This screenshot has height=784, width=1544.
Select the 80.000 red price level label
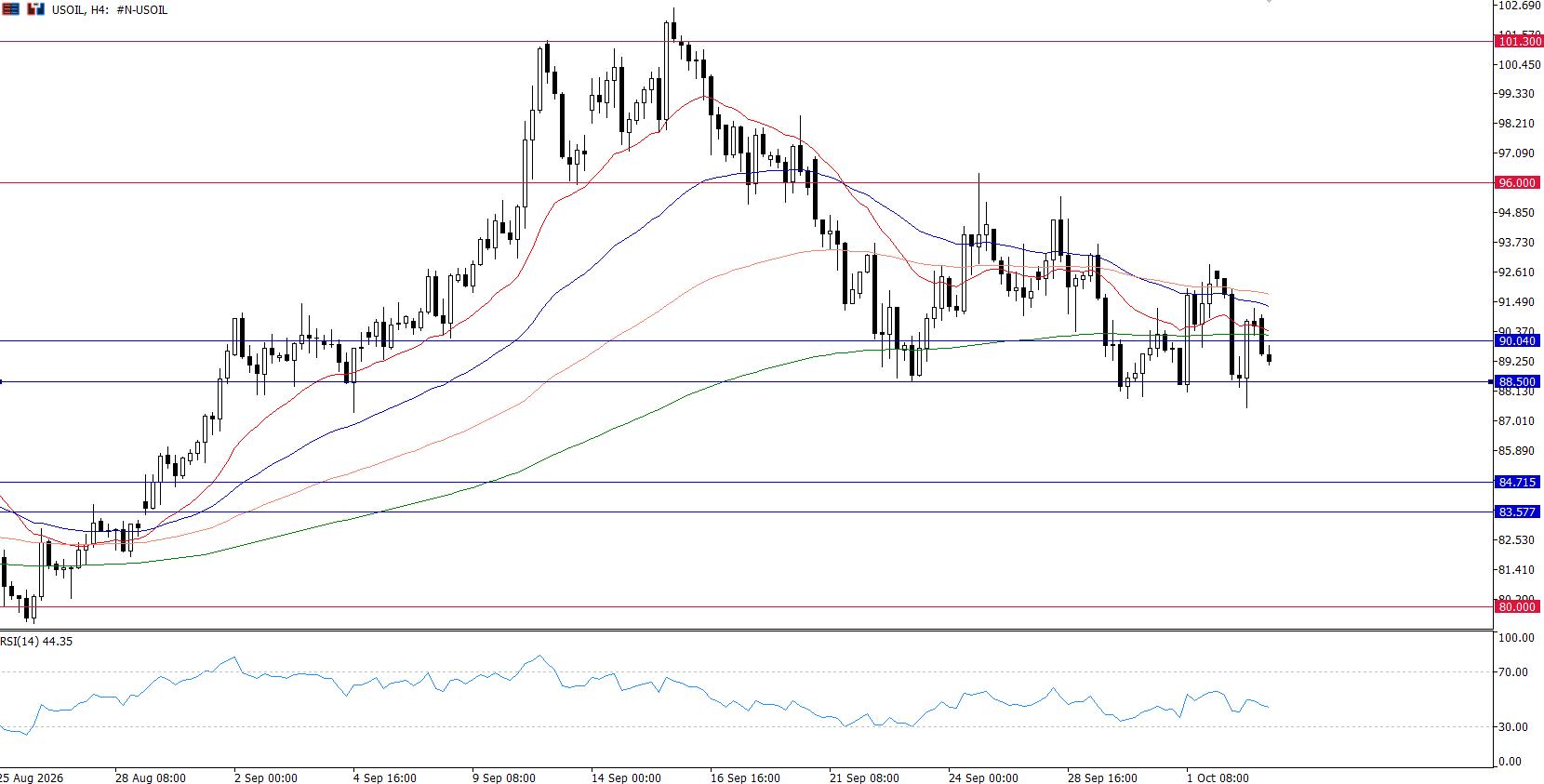coord(1518,607)
